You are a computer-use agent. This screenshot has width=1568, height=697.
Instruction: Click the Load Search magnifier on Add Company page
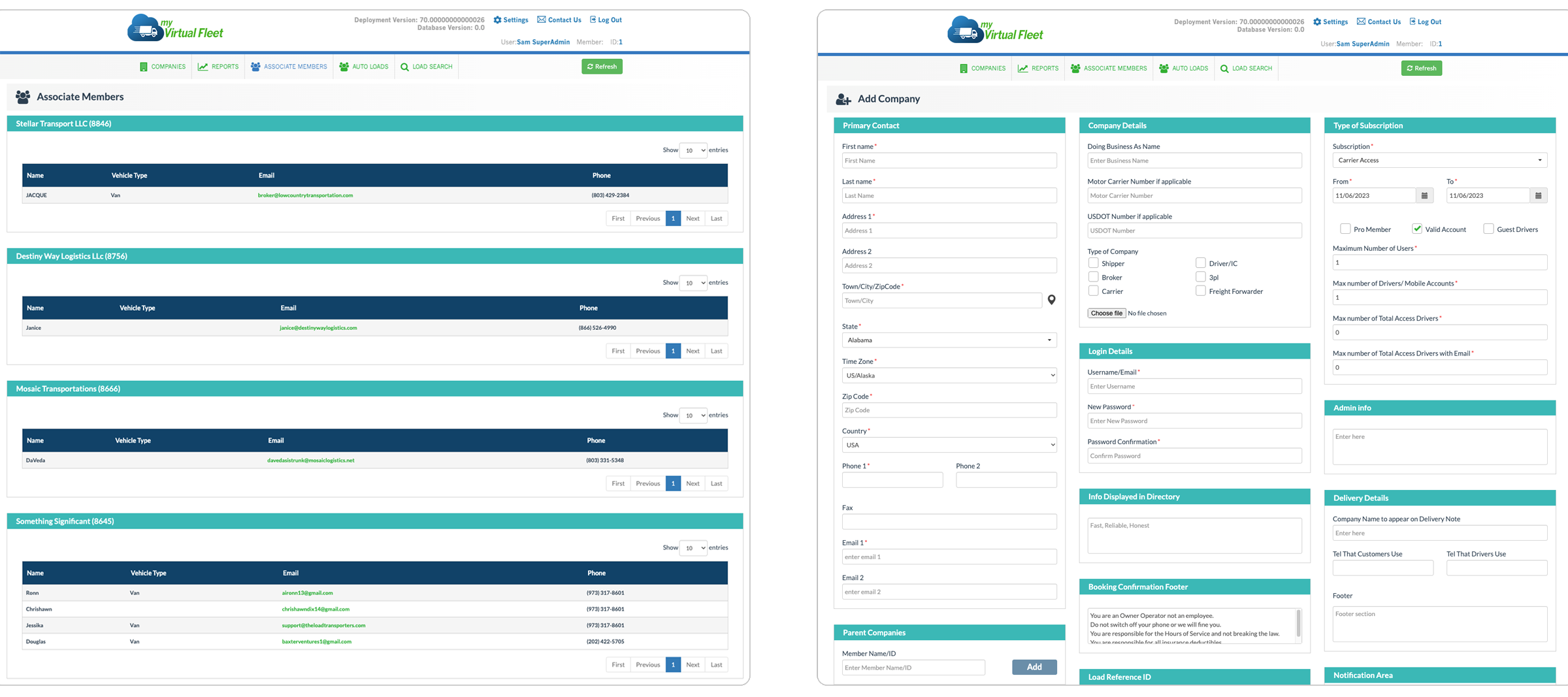pos(1224,69)
